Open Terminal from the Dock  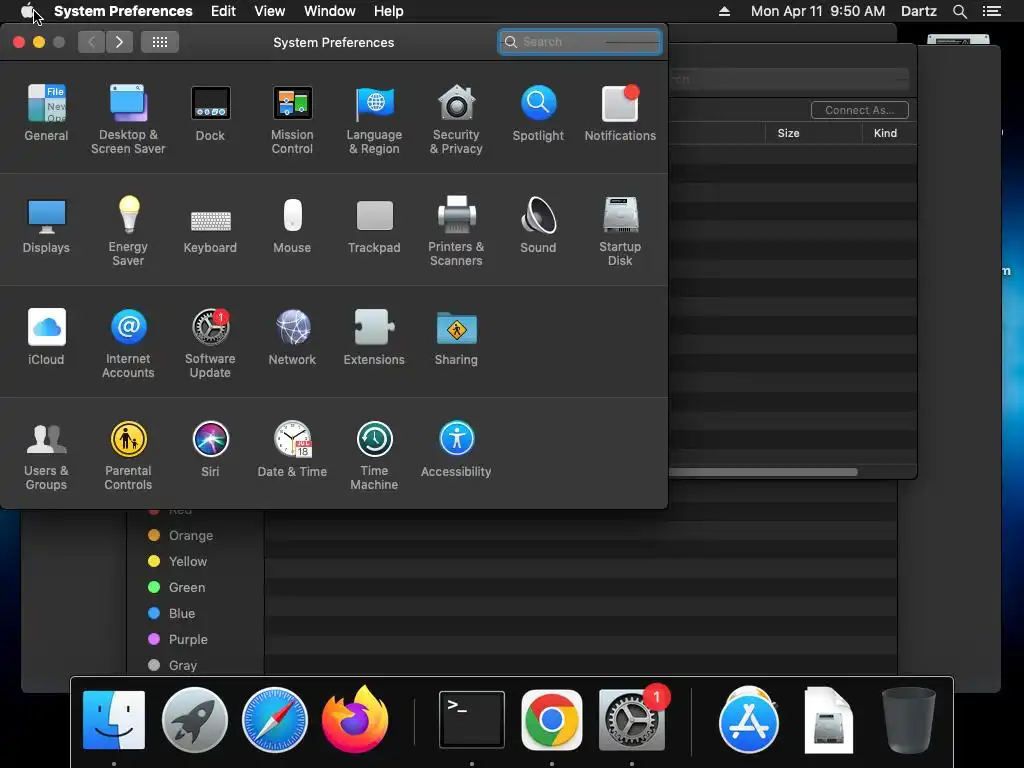(x=472, y=720)
